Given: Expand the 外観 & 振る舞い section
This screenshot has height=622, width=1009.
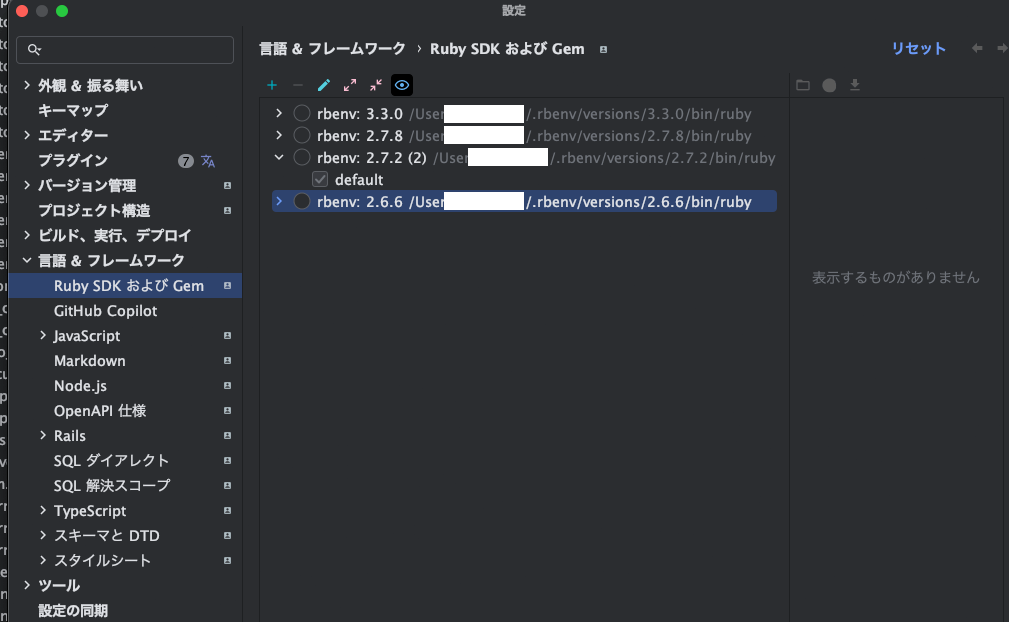Looking at the screenshot, I should click(x=26, y=85).
